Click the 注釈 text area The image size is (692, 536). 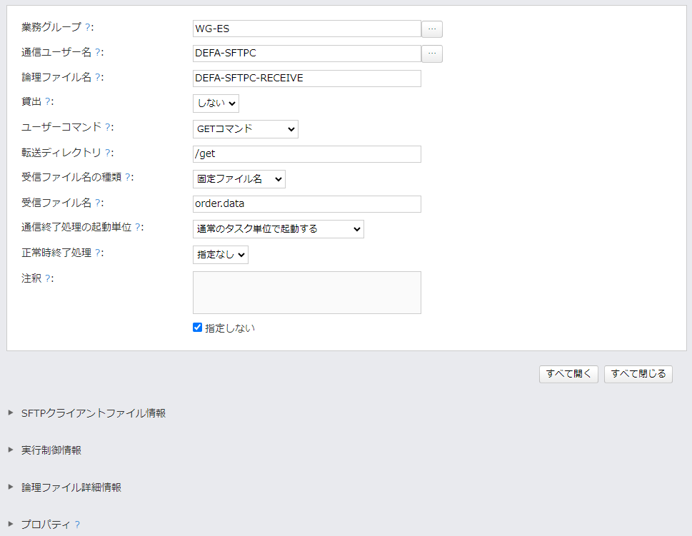pos(307,292)
